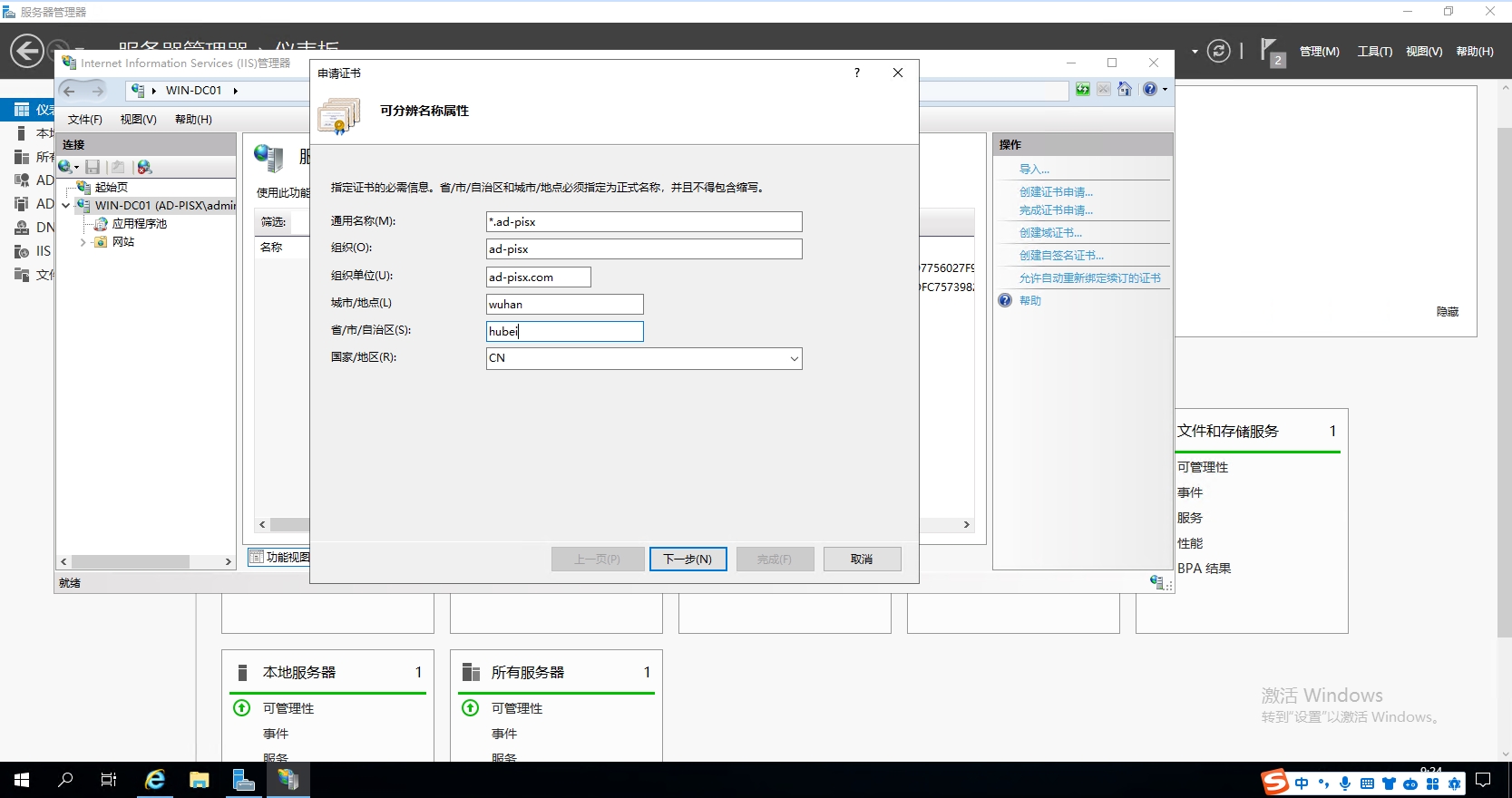The width and height of the screenshot is (1512, 798).
Task: Click the 取消 button
Action: [862, 559]
